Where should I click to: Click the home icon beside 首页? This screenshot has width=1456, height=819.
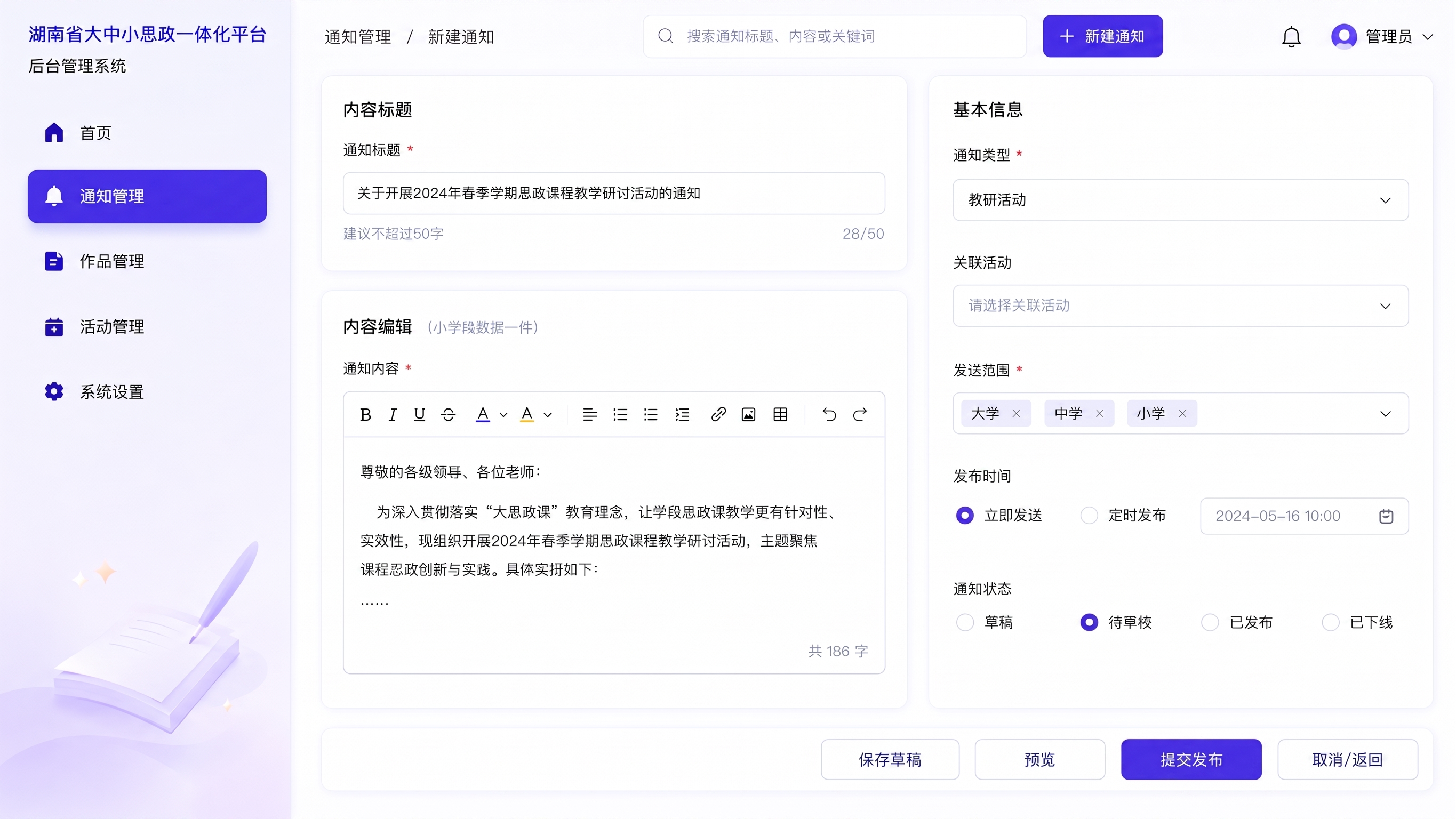tap(54, 133)
